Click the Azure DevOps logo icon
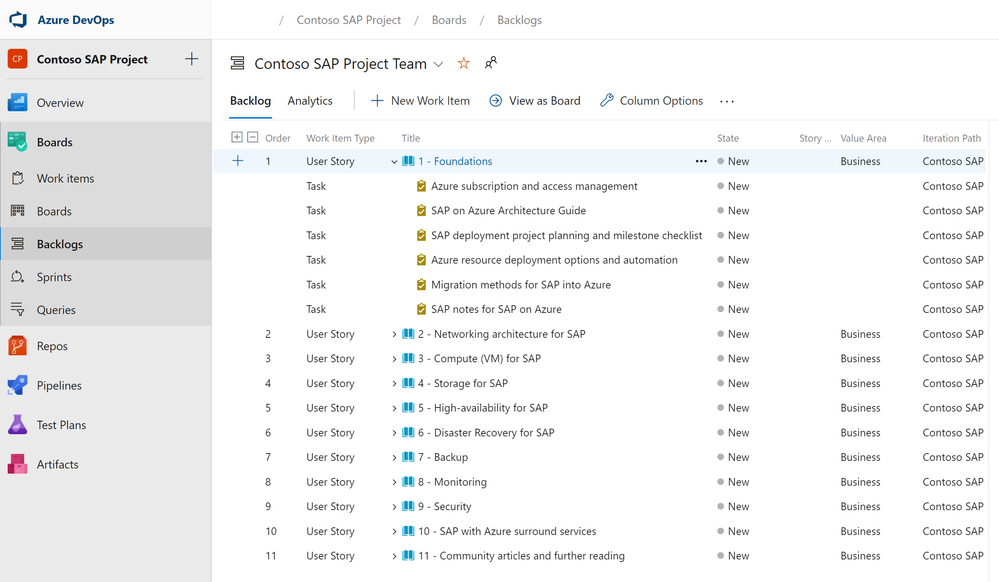 (17, 19)
